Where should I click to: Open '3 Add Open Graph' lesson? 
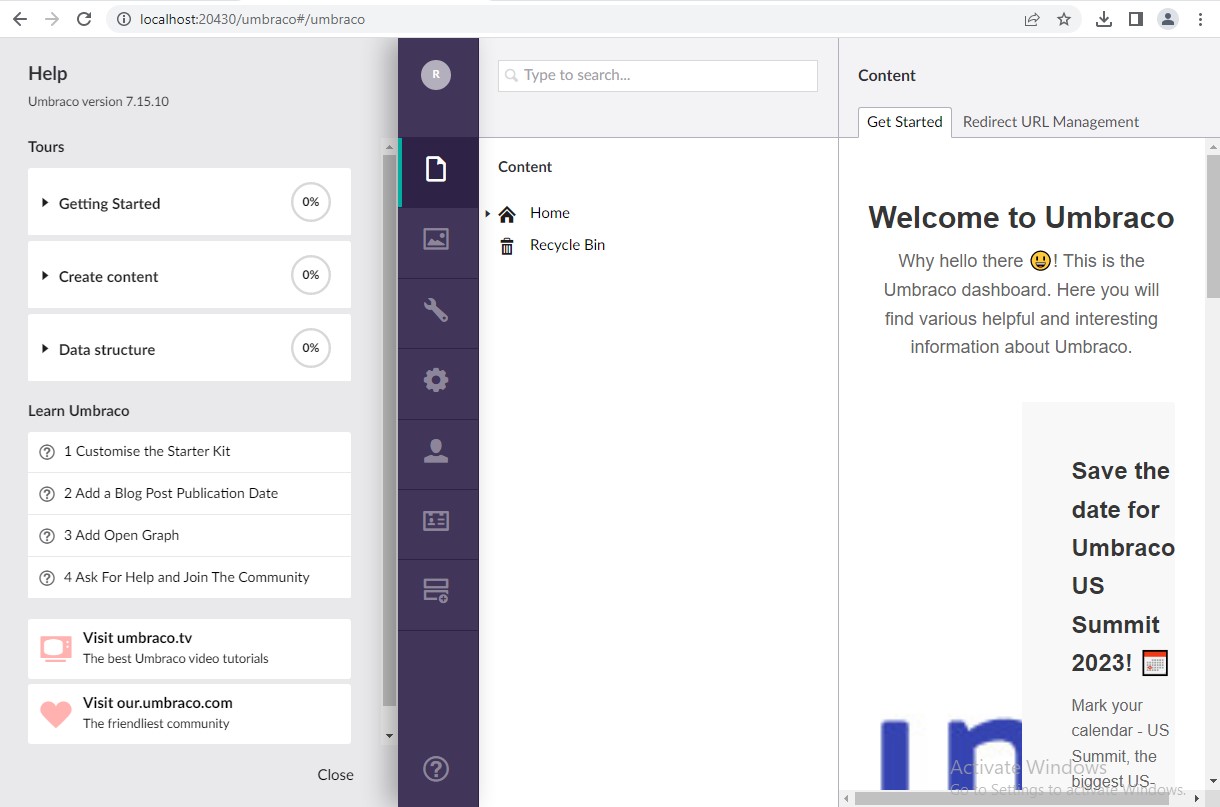(x=189, y=536)
